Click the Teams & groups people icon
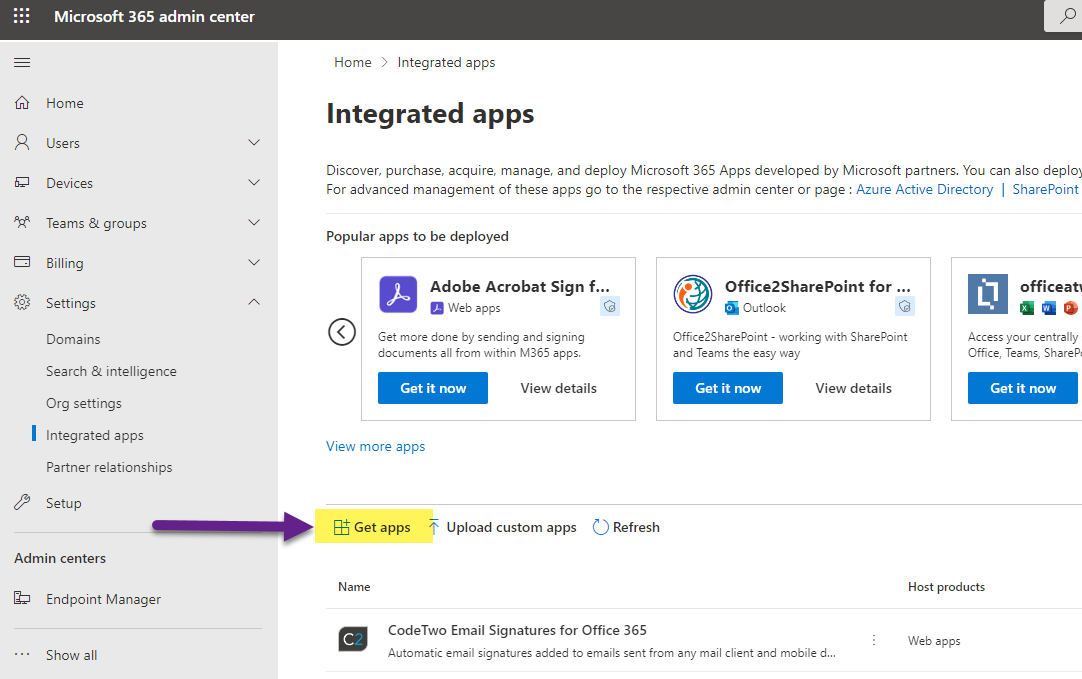1082x679 pixels. point(22,222)
